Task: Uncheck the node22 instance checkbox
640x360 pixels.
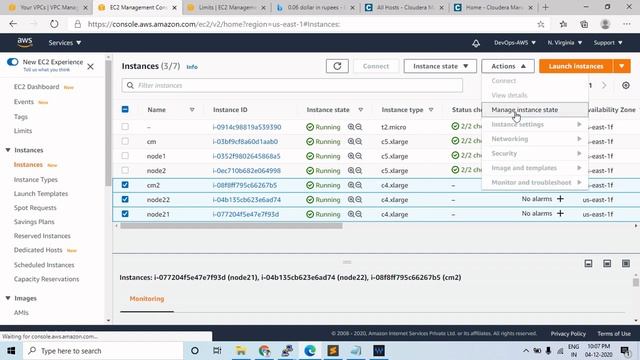Action: click(x=125, y=199)
